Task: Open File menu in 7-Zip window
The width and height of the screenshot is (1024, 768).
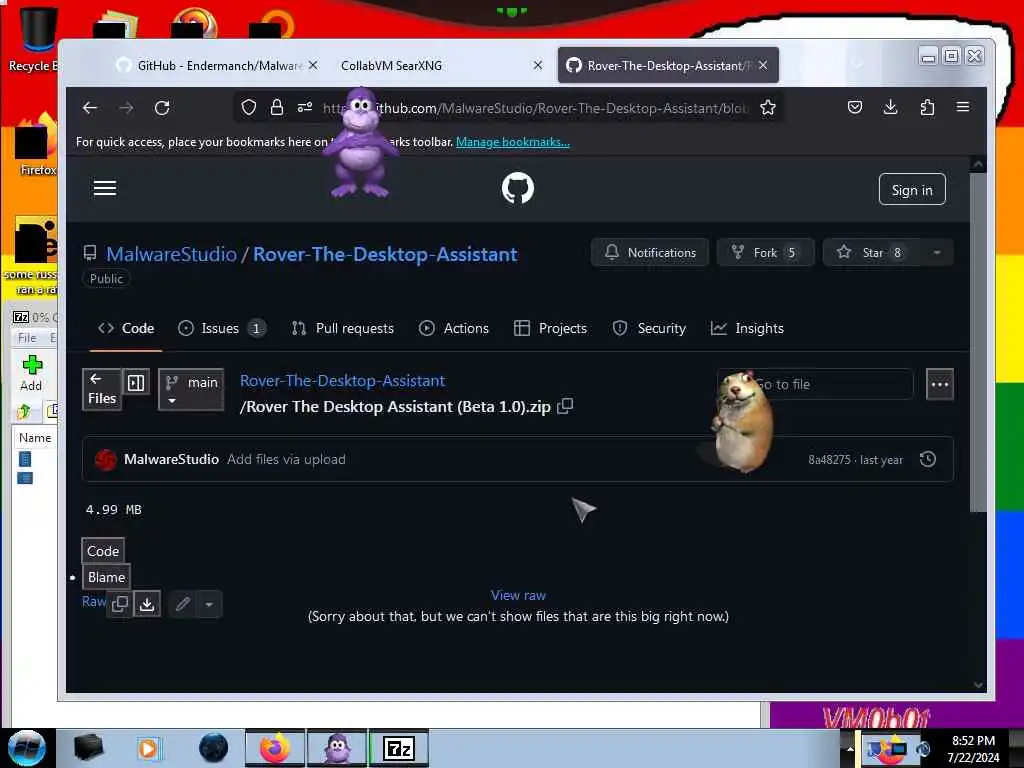Action: pyautogui.click(x=27, y=338)
